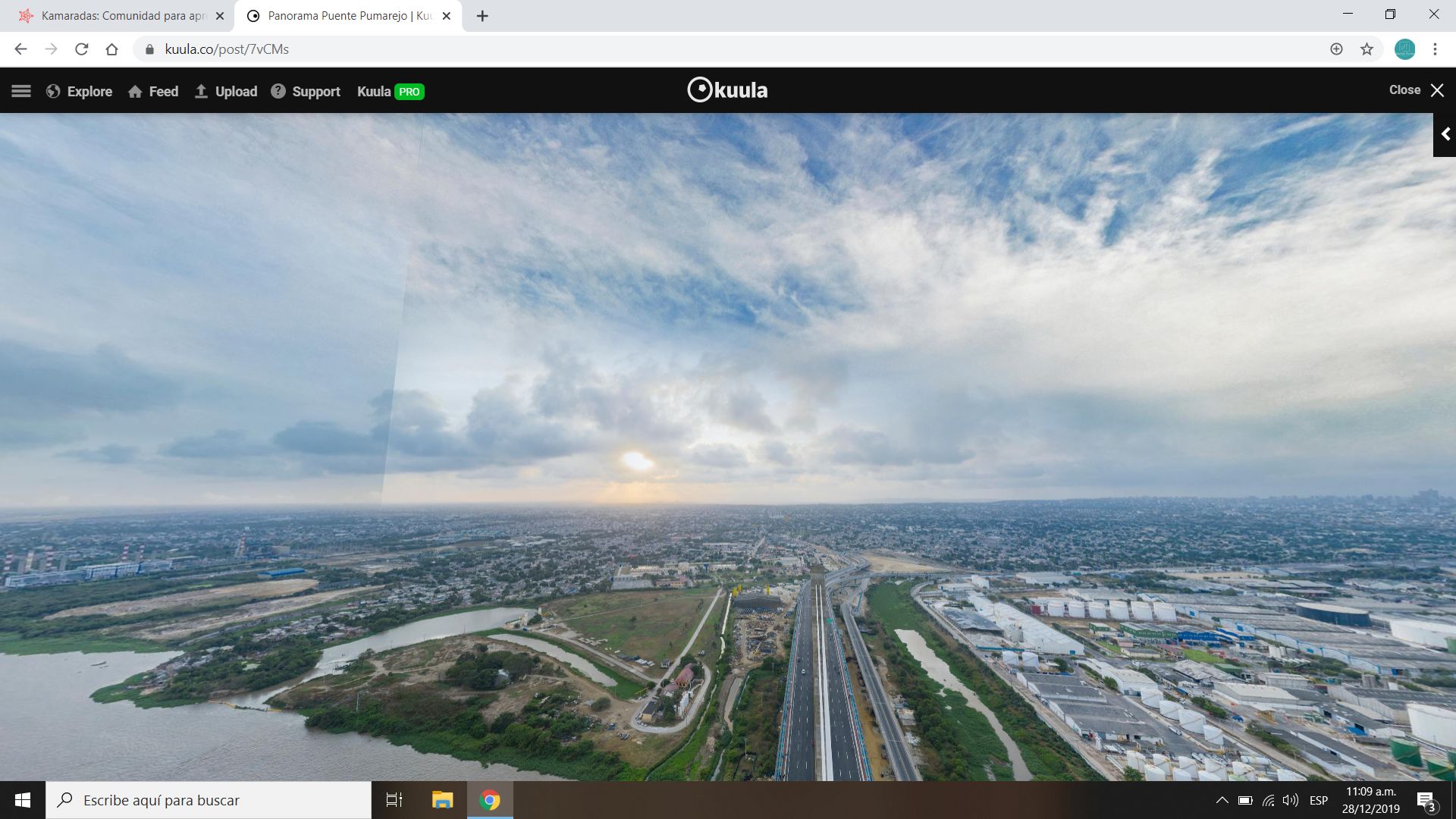Change the ESP input language
1456x819 pixels.
pos(1319,800)
